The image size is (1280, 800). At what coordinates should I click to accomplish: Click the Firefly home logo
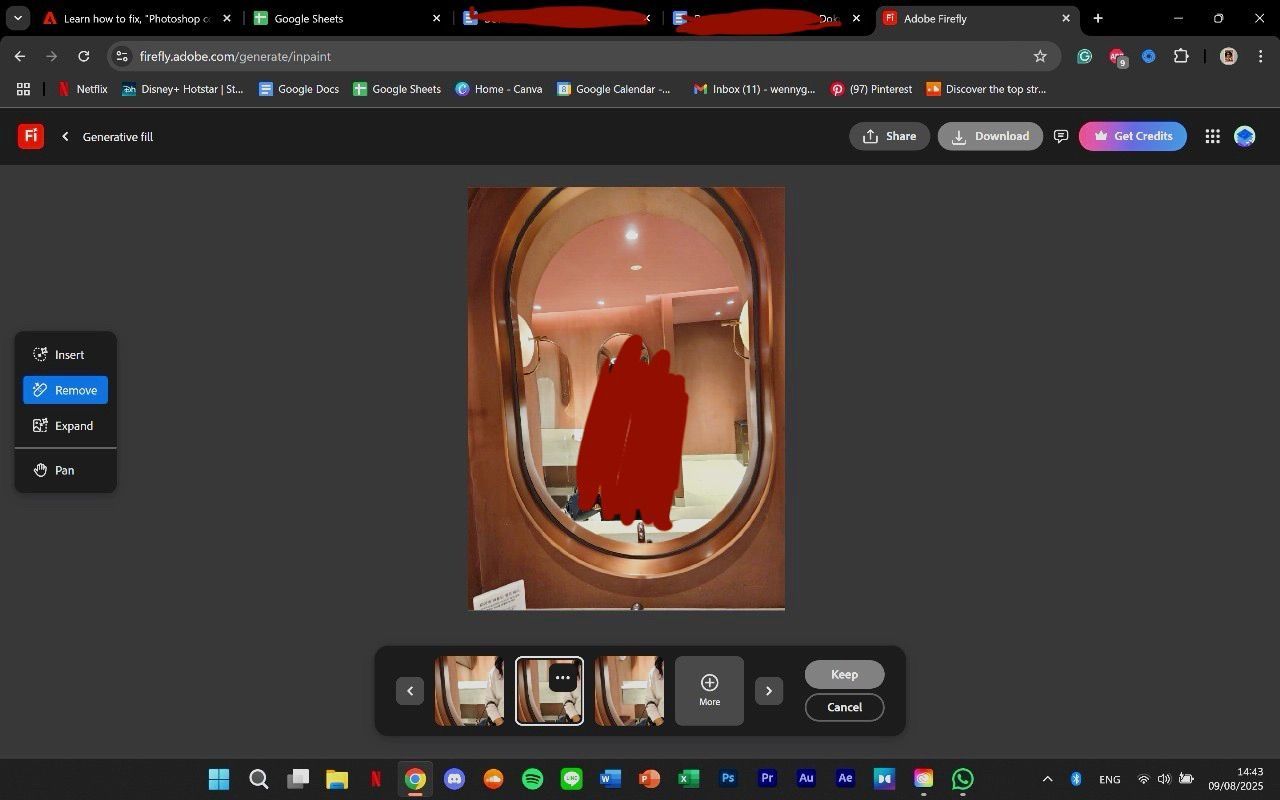(x=31, y=136)
